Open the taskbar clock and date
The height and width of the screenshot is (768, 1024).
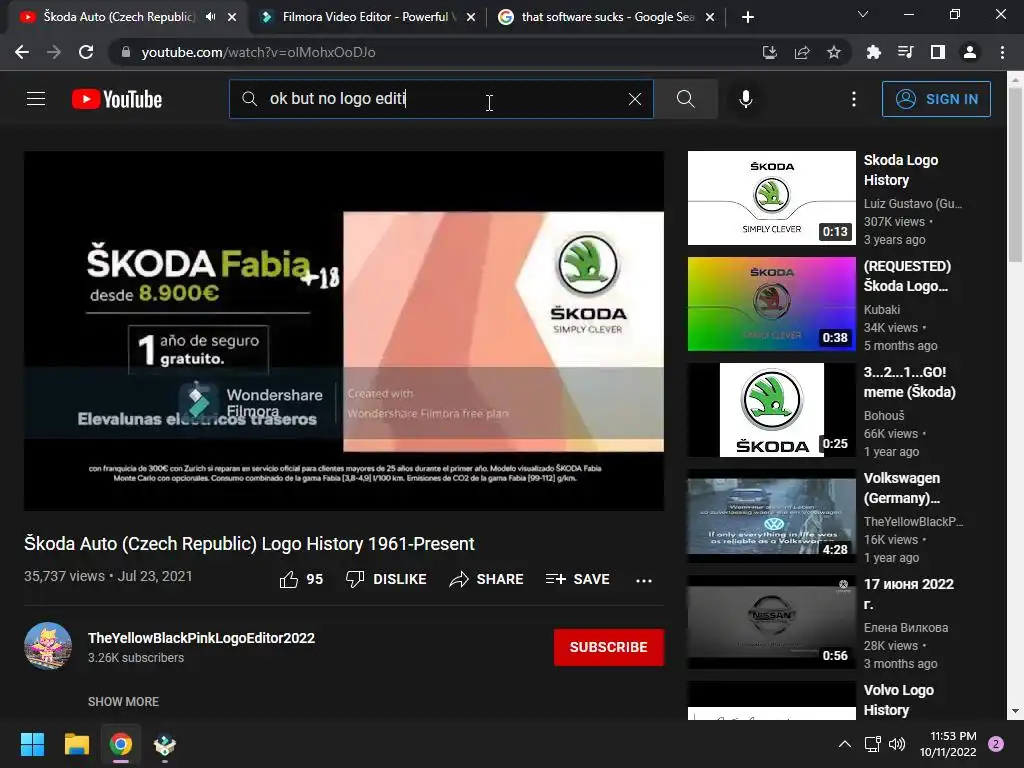click(948, 744)
